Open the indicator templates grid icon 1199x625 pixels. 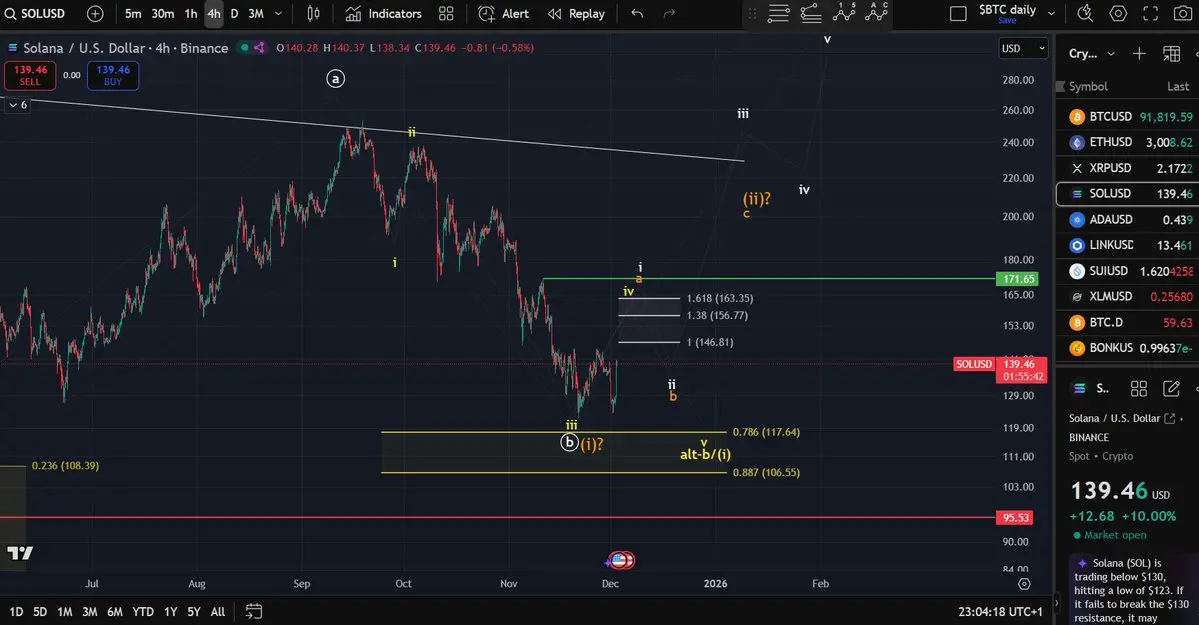(446, 14)
